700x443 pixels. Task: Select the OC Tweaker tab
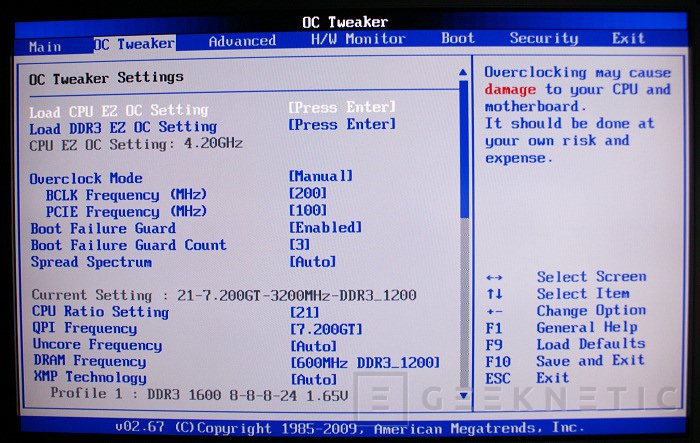tap(134, 44)
